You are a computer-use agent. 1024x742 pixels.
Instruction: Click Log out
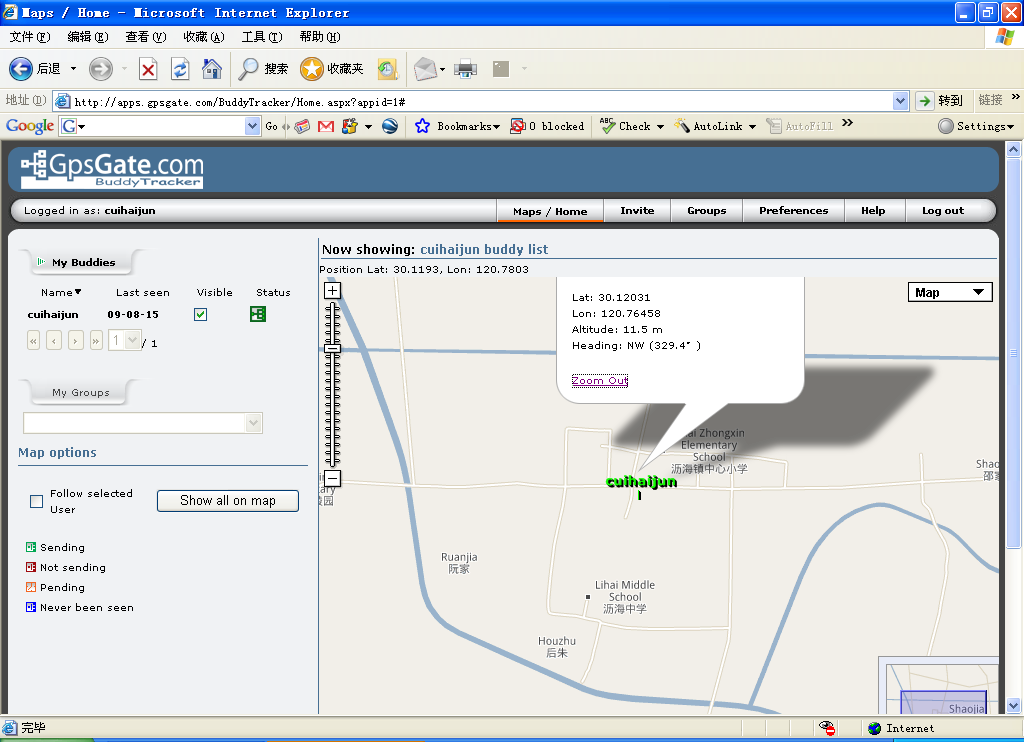pyautogui.click(x=943, y=210)
